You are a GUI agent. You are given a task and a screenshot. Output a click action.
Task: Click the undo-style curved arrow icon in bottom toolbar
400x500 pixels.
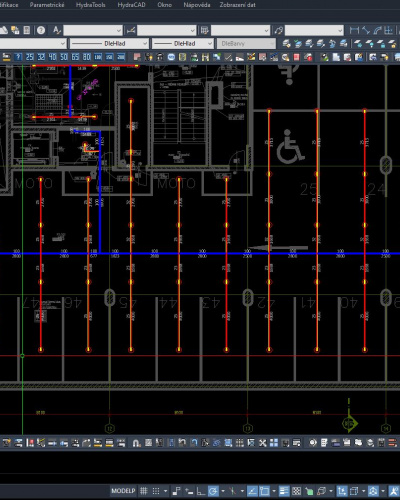click(x=182, y=443)
